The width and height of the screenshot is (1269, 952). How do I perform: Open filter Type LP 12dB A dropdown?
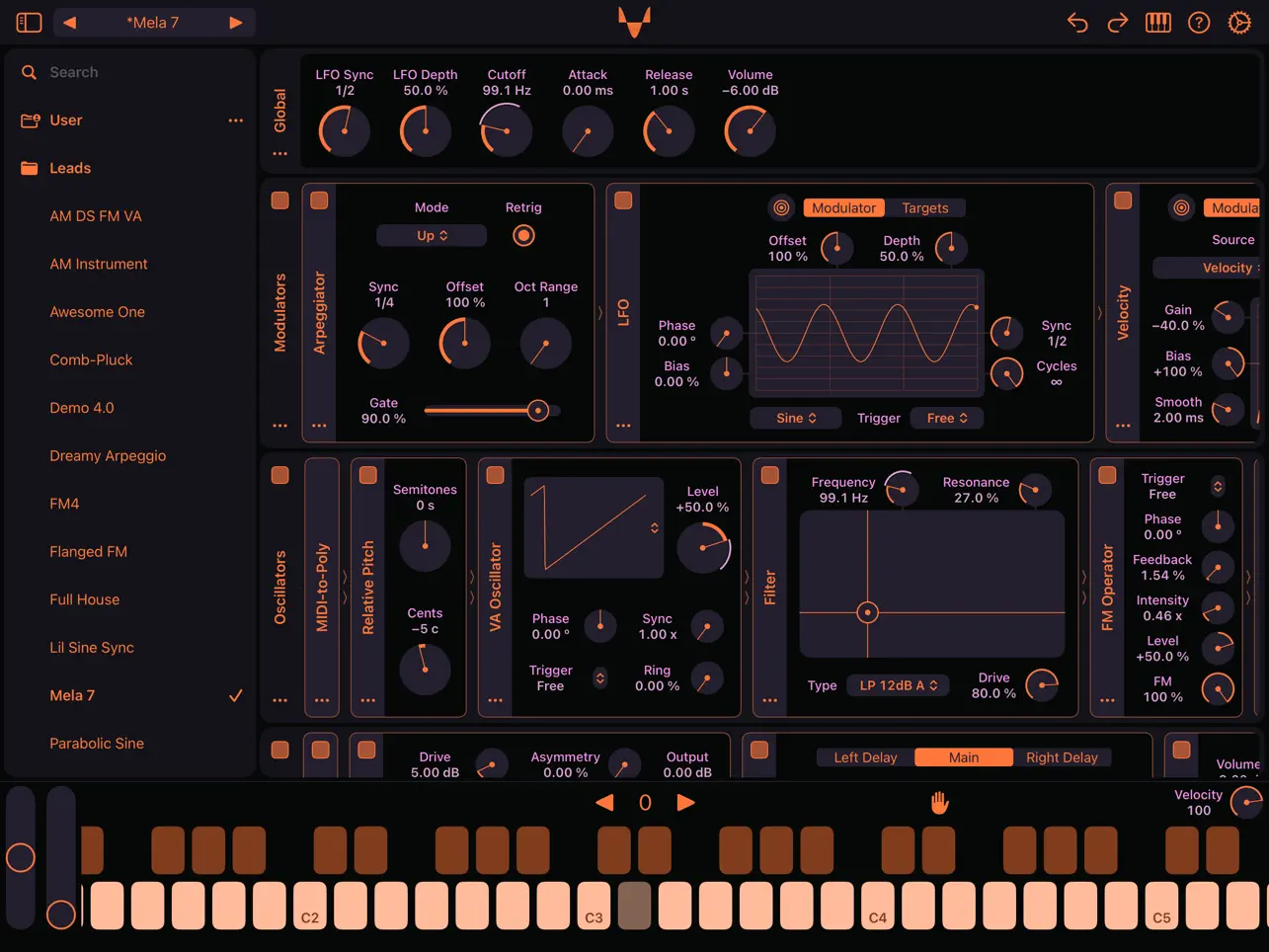898,685
